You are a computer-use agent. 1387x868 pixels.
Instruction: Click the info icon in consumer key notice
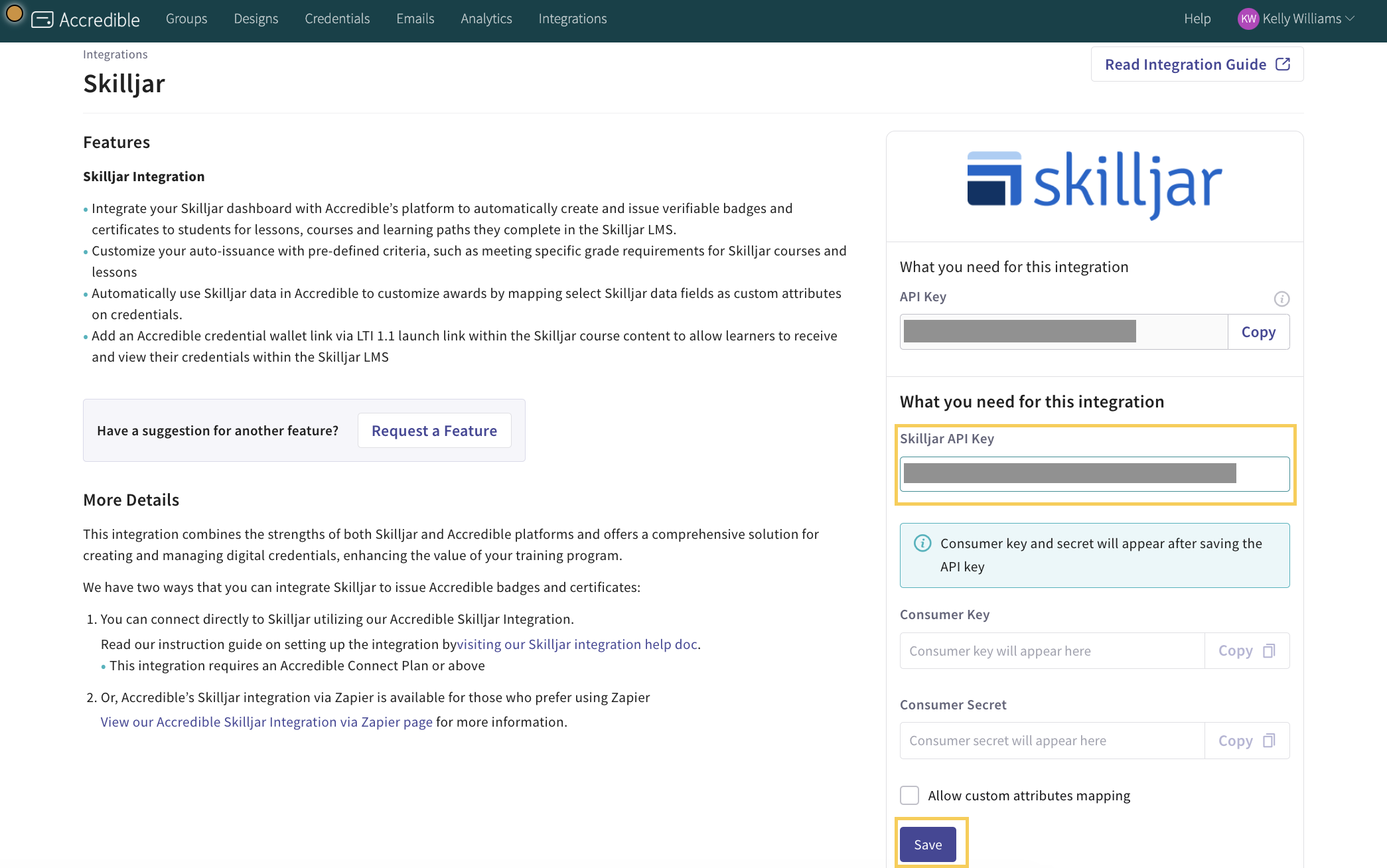click(x=922, y=543)
